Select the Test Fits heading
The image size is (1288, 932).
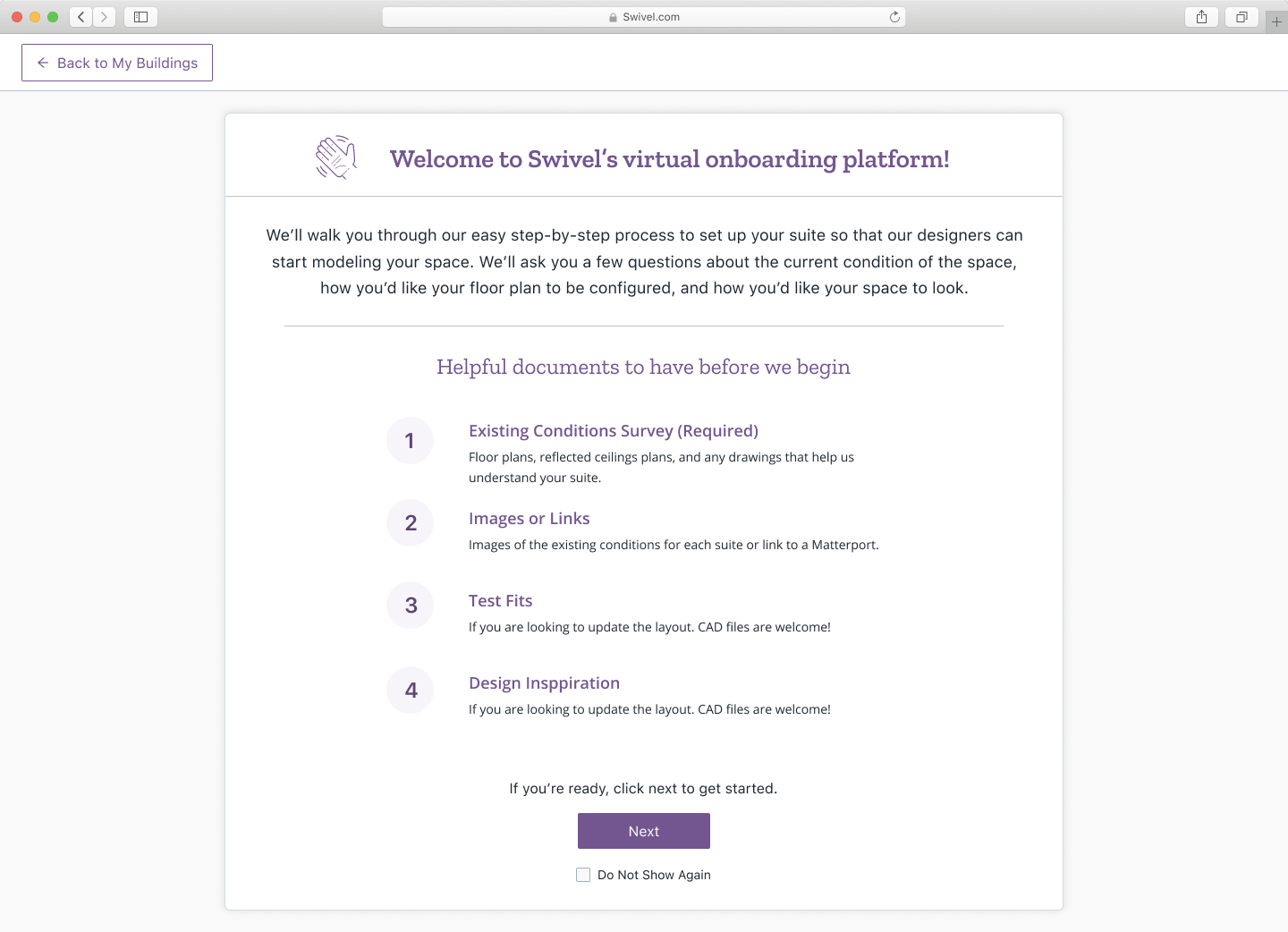(x=501, y=601)
